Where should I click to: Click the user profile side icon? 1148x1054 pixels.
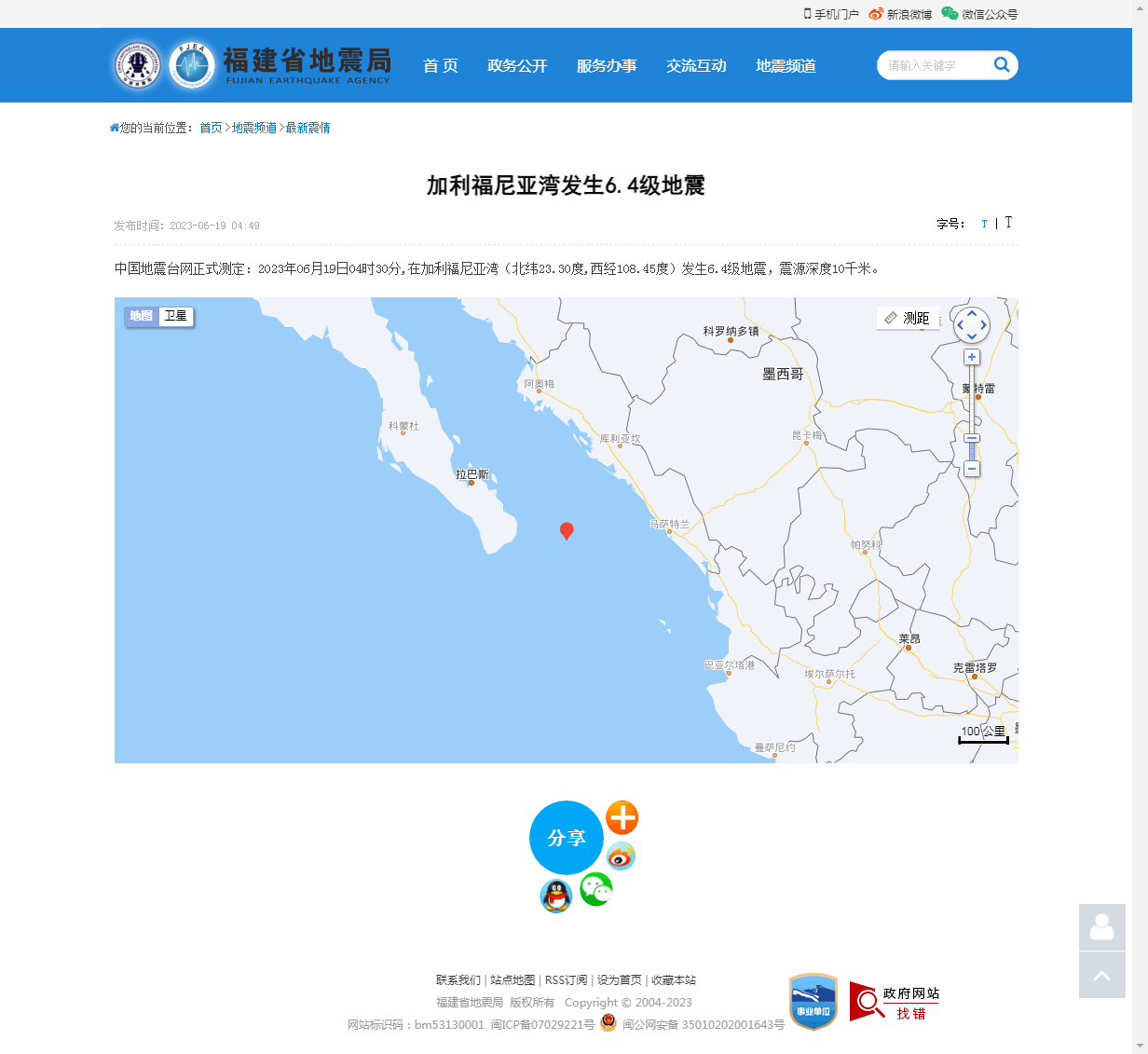pos(1101,927)
